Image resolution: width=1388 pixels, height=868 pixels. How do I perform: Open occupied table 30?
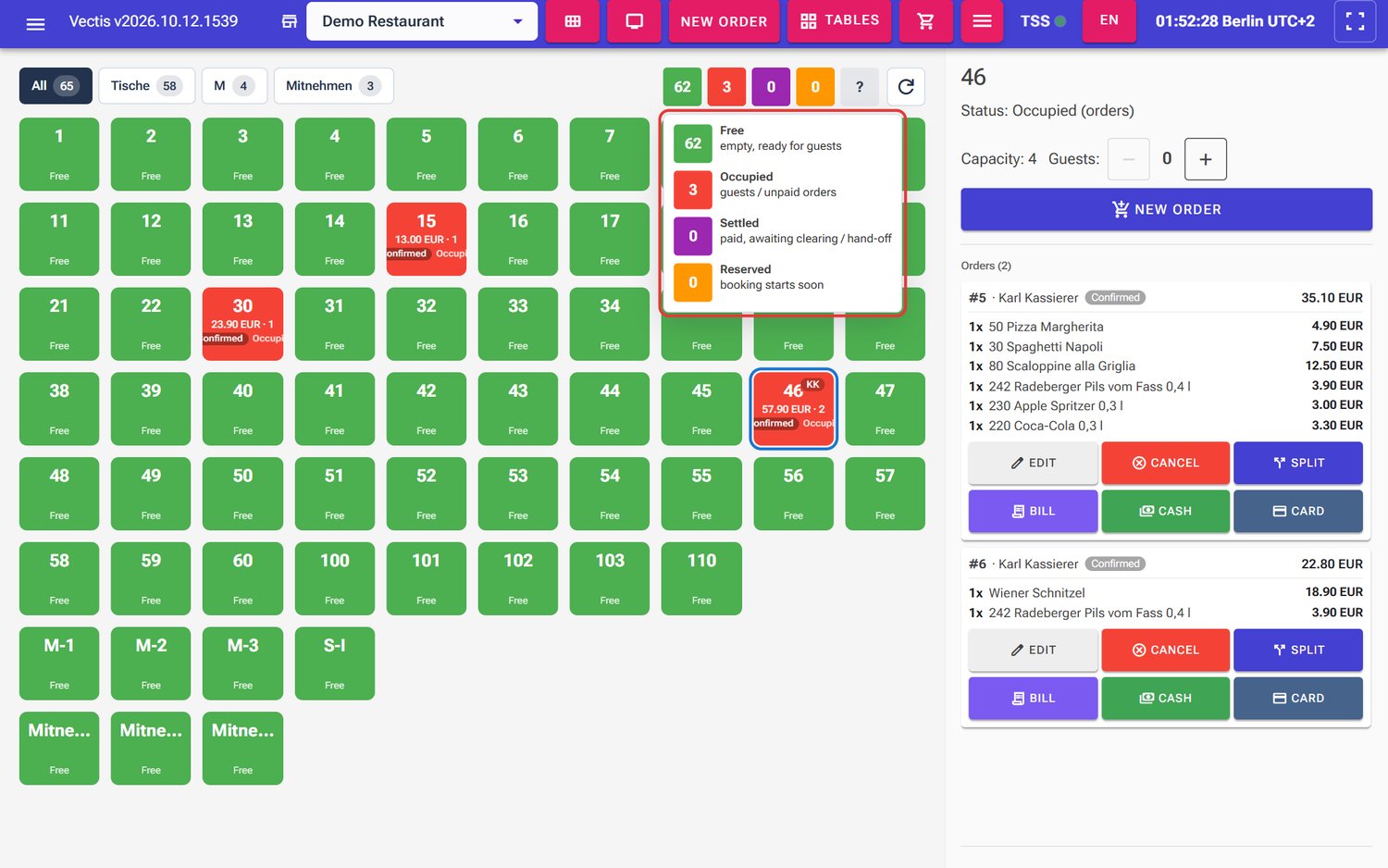pyautogui.click(x=242, y=324)
